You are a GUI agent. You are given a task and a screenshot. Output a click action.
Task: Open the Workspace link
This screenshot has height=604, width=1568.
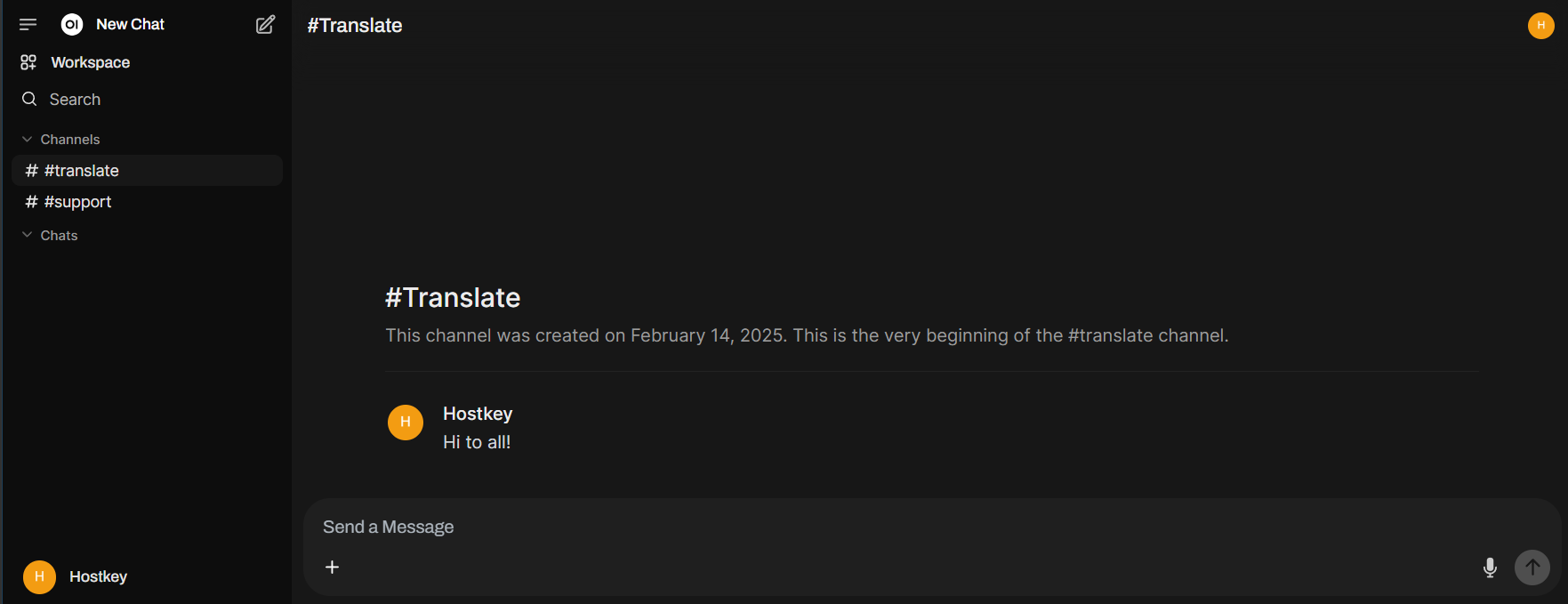coord(91,62)
